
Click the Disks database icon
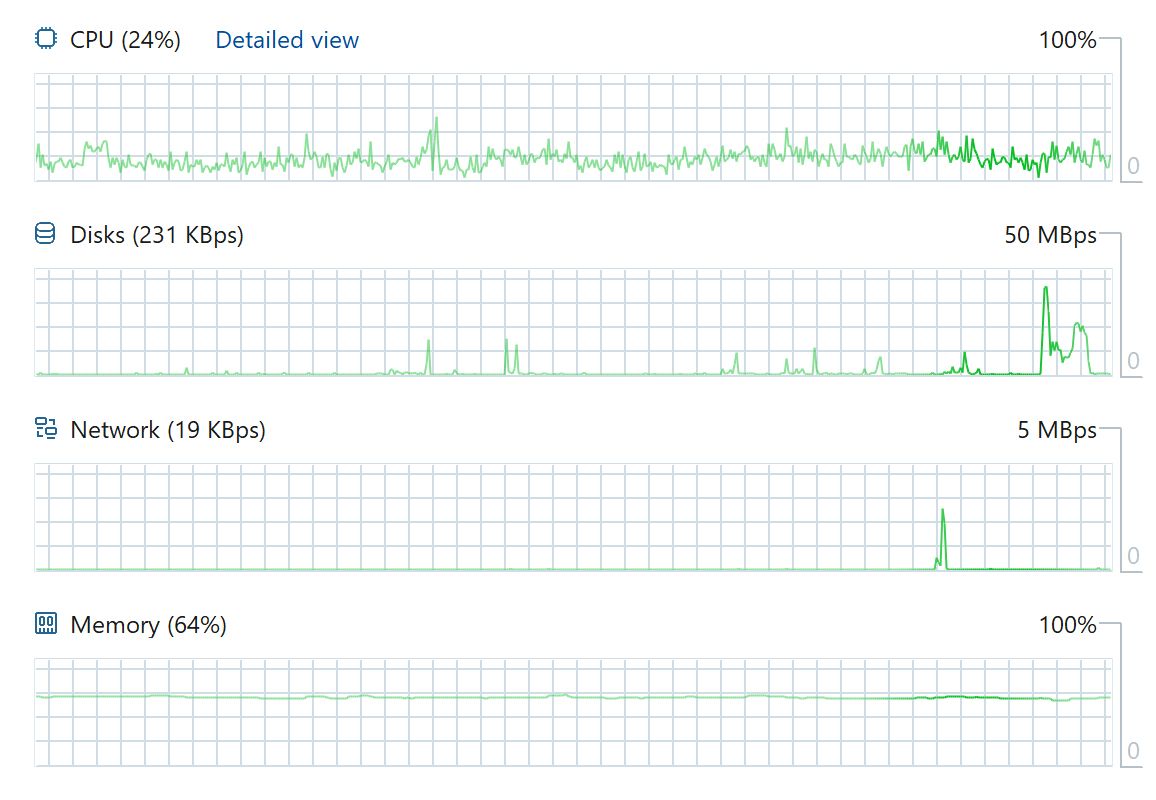(46, 234)
